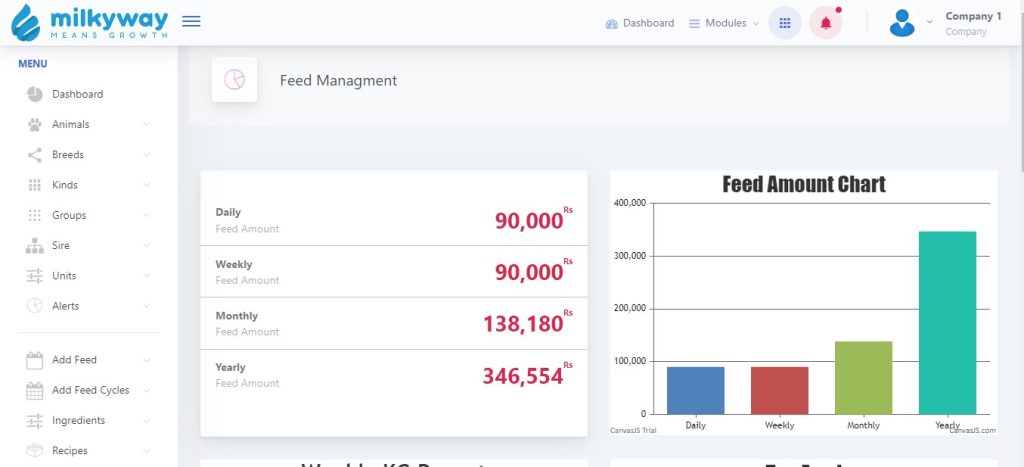The width and height of the screenshot is (1024, 467).
Task: Expand the Alerts sidebar chevron
Action: tap(147, 306)
